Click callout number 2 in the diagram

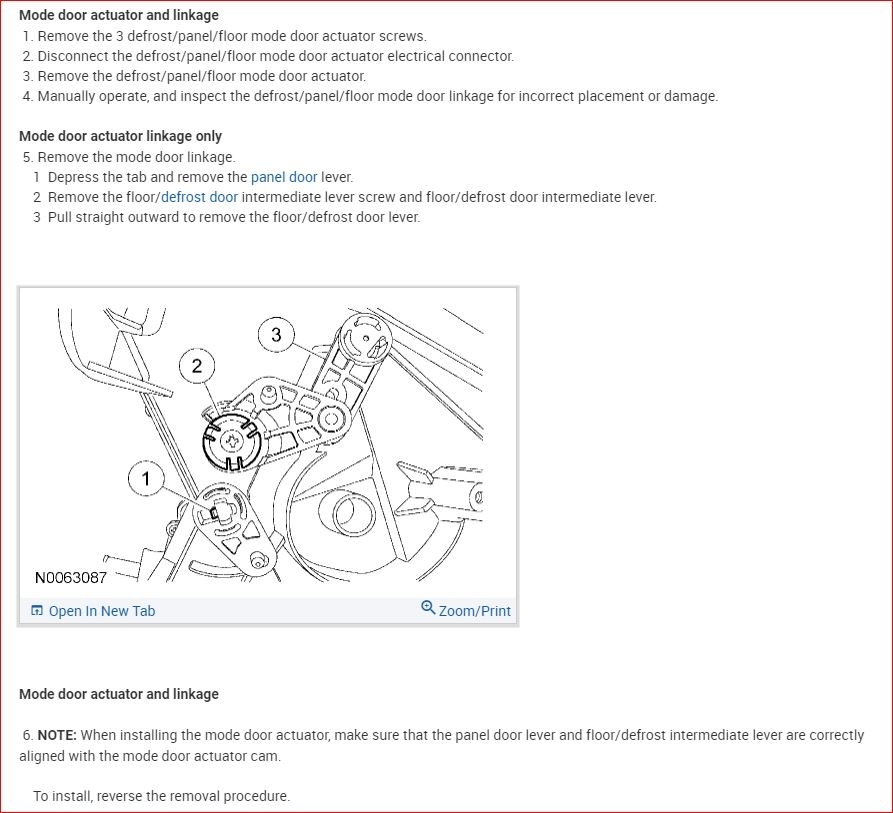click(x=196, y=366)
